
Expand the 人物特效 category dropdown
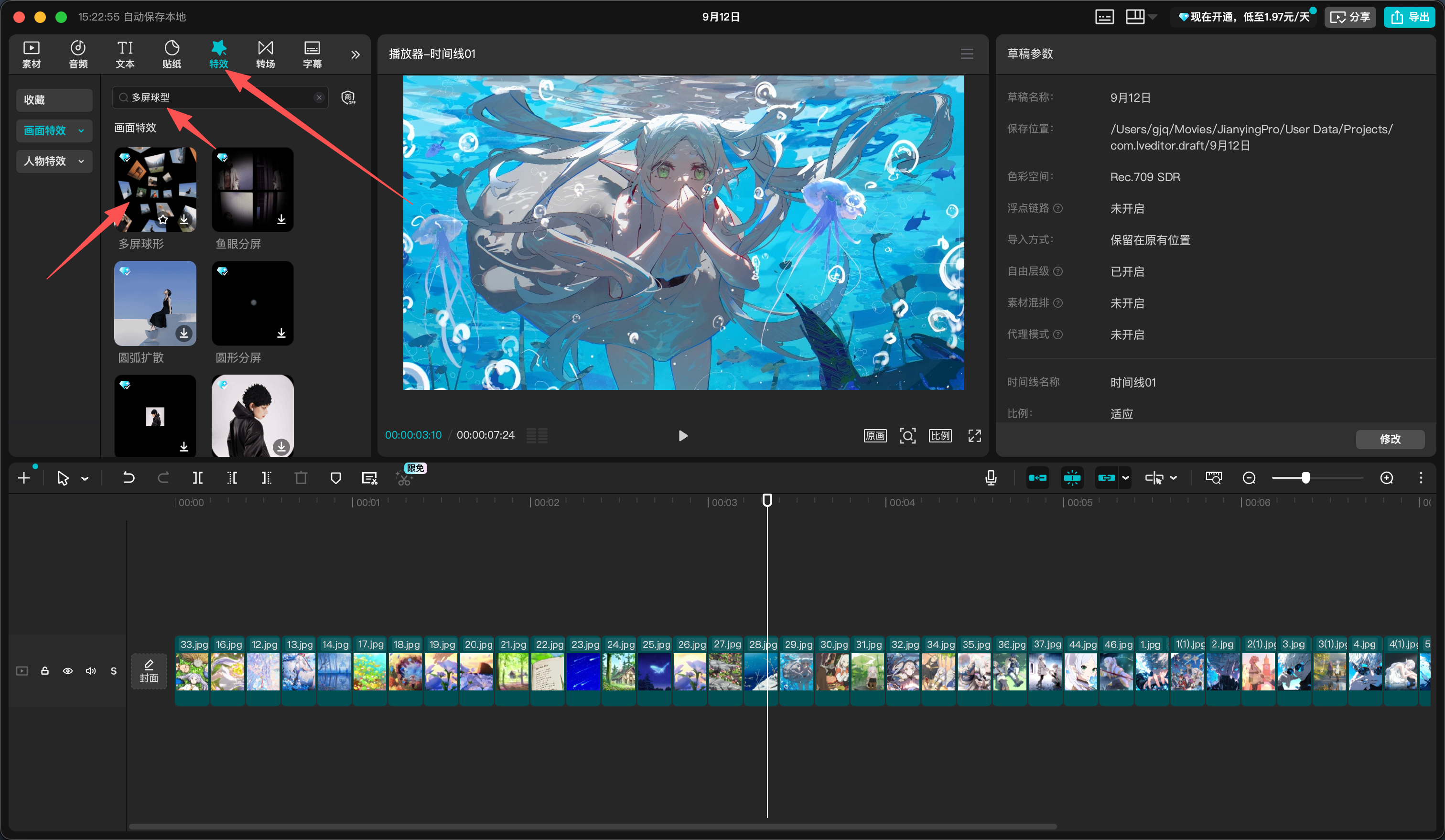point(54,161)
